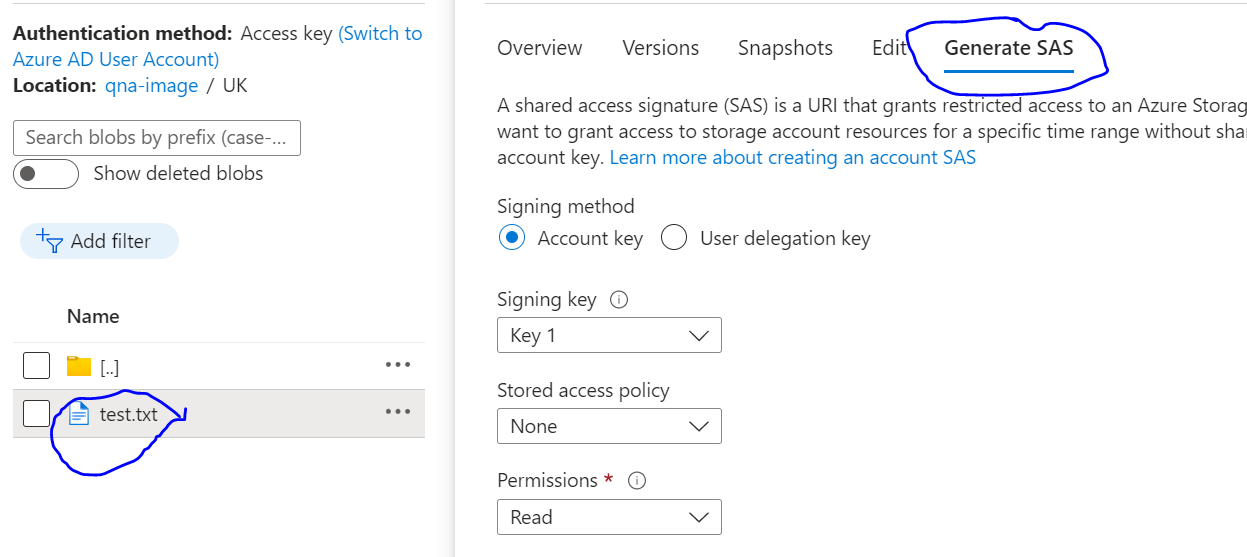Click the Add filter funnel icon
The height and width of the screenshot is (557, 1247).
(x=50, y=241)
